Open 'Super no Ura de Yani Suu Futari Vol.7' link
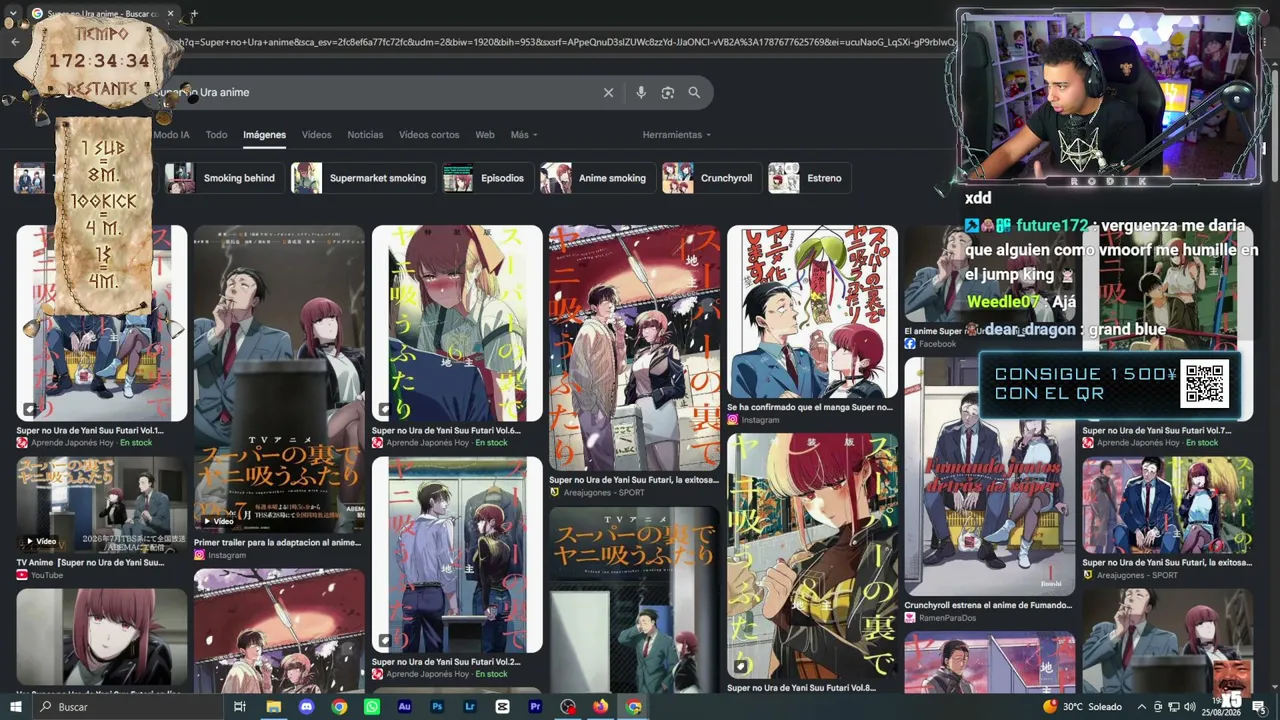Viewport: 1280px width, 720px height. [x=1156, y=431]
